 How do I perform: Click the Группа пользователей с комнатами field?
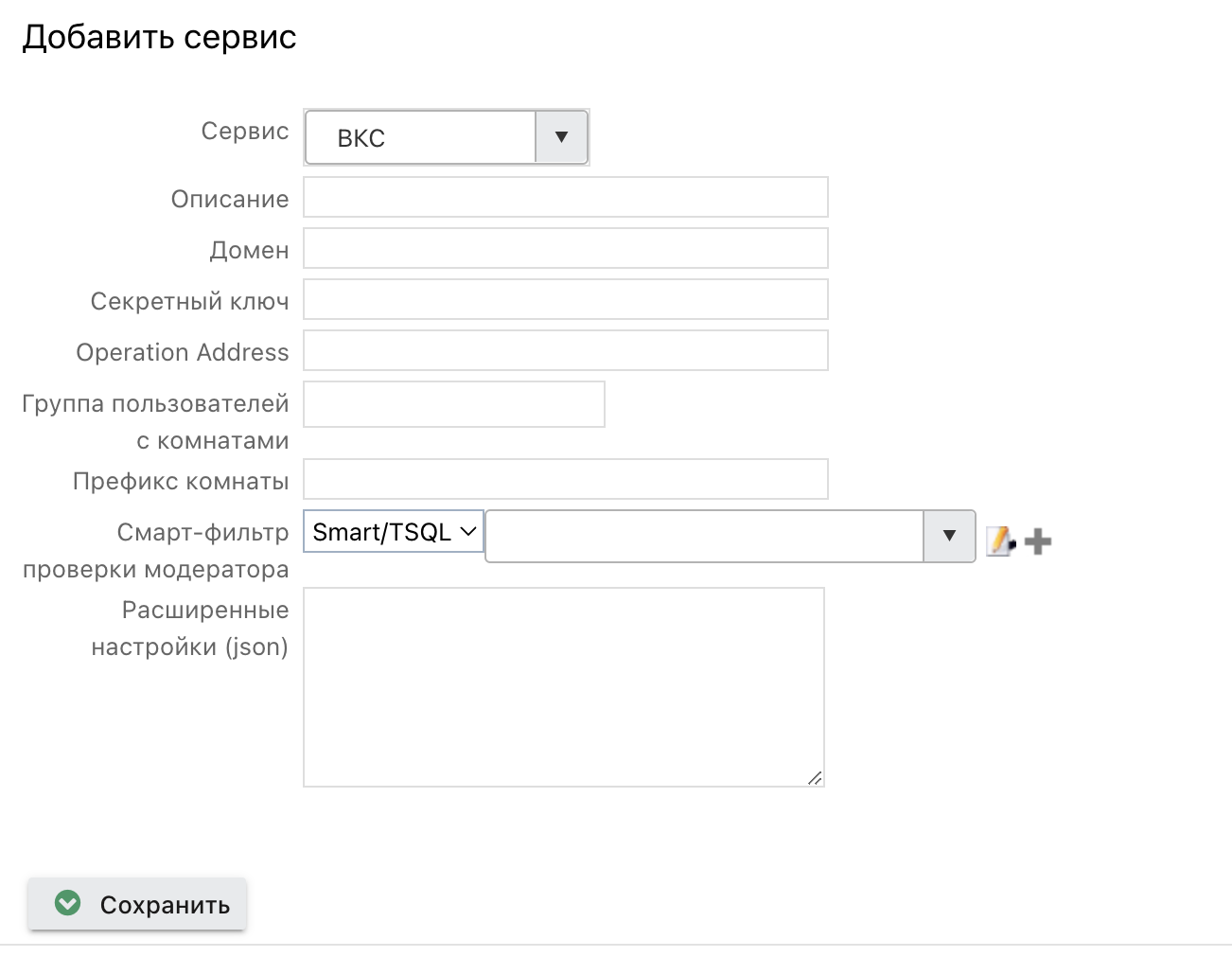pos(454,404)
